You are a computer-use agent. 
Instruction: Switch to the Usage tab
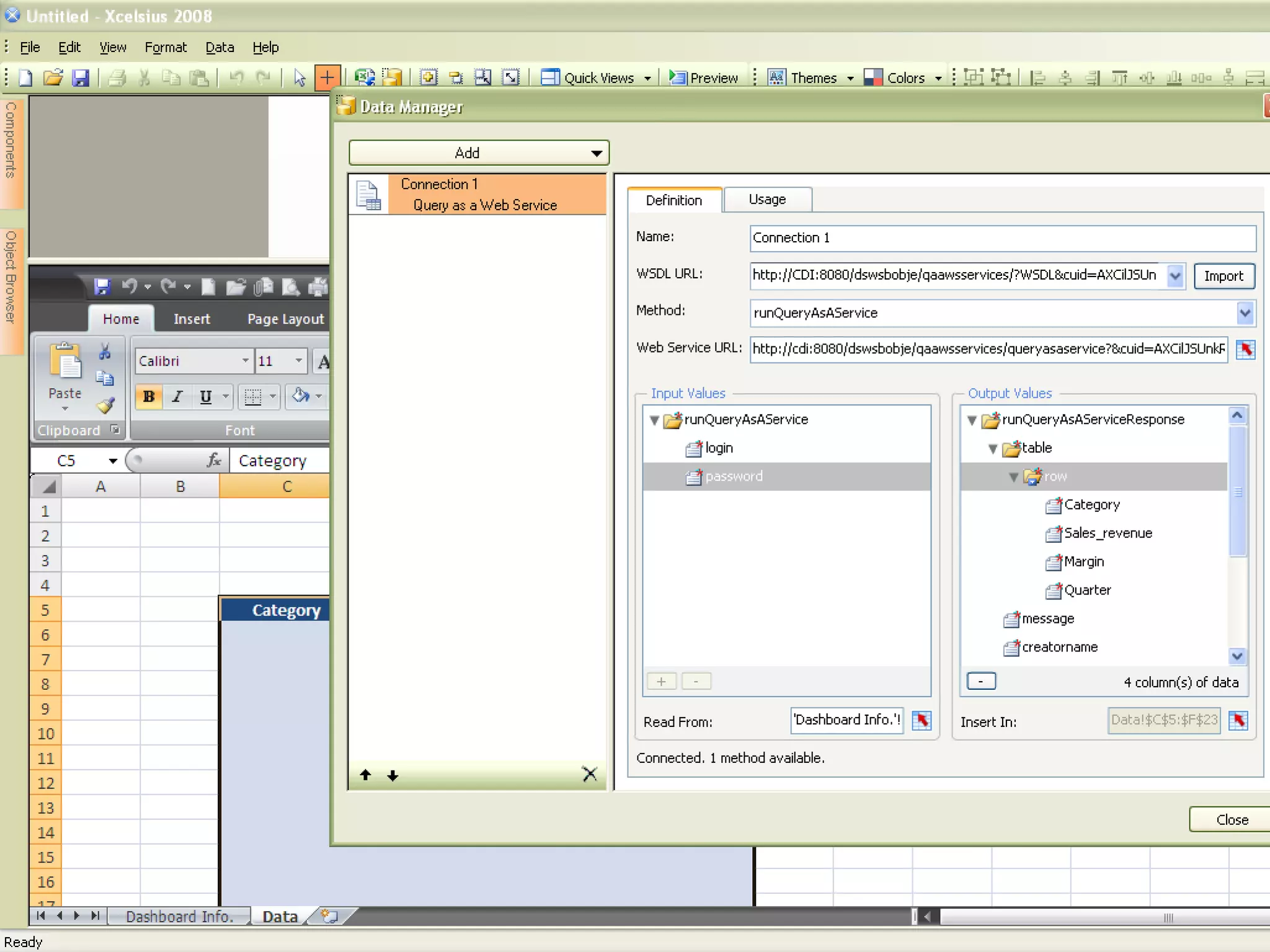pyautogui.click(x=767, y=200)
